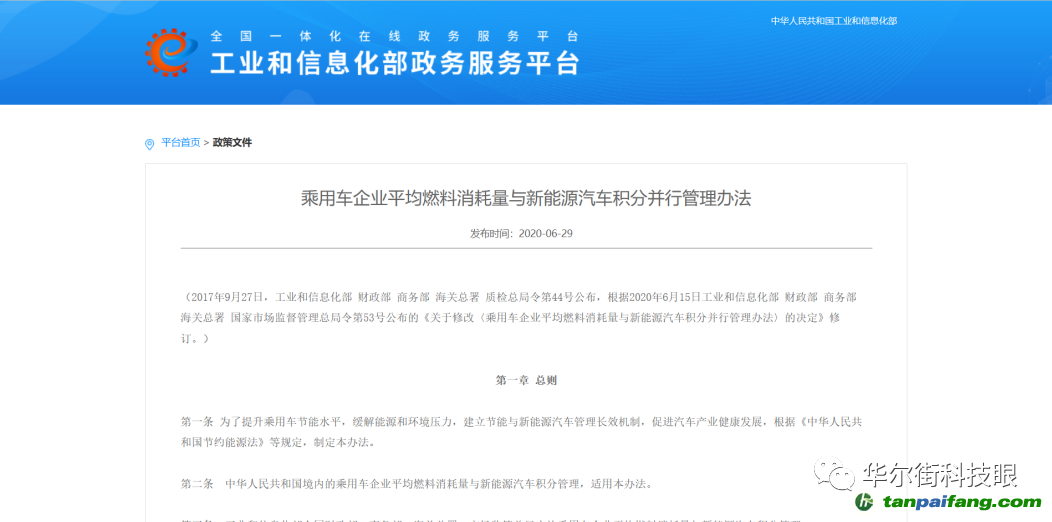This screenshot has height=522, width=1052.
Task: Click the 第一条 paragraph text
Action: click(x=500, y=422)
